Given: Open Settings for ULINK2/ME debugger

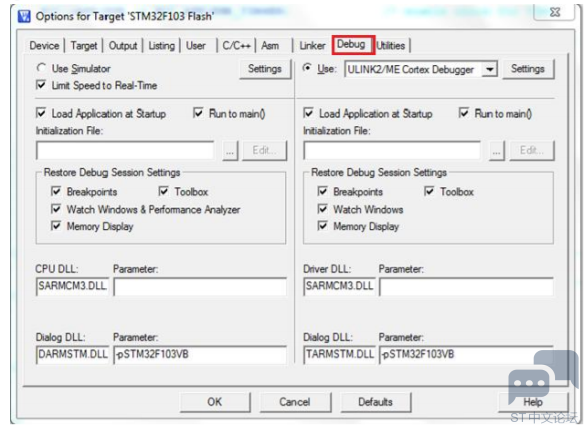Looking at the screenshot, I should coord(528,69).
